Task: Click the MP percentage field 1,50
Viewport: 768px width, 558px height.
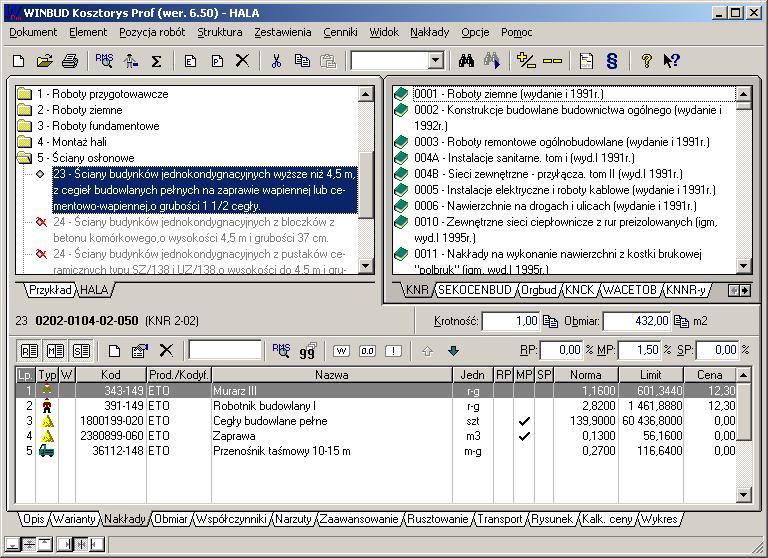Action: pyautogui.click(x=639, y=350)
